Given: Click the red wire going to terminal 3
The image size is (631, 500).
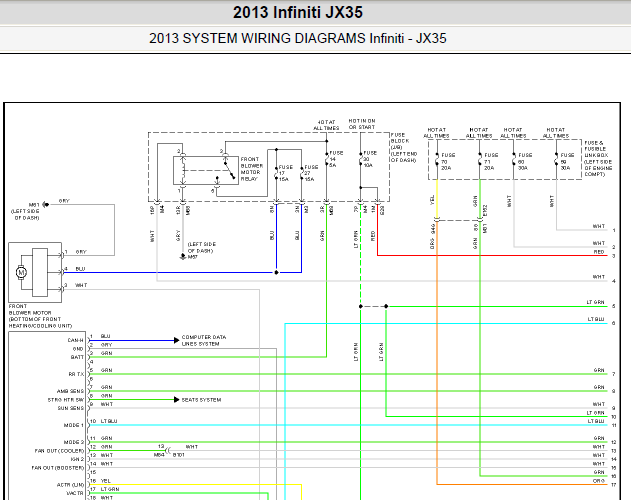Looking at the screenshot, I should (491, 256).
